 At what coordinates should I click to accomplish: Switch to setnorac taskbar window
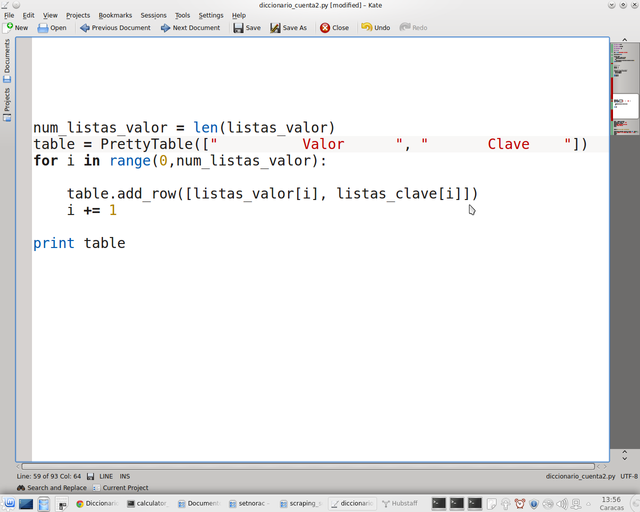[249, 503]
